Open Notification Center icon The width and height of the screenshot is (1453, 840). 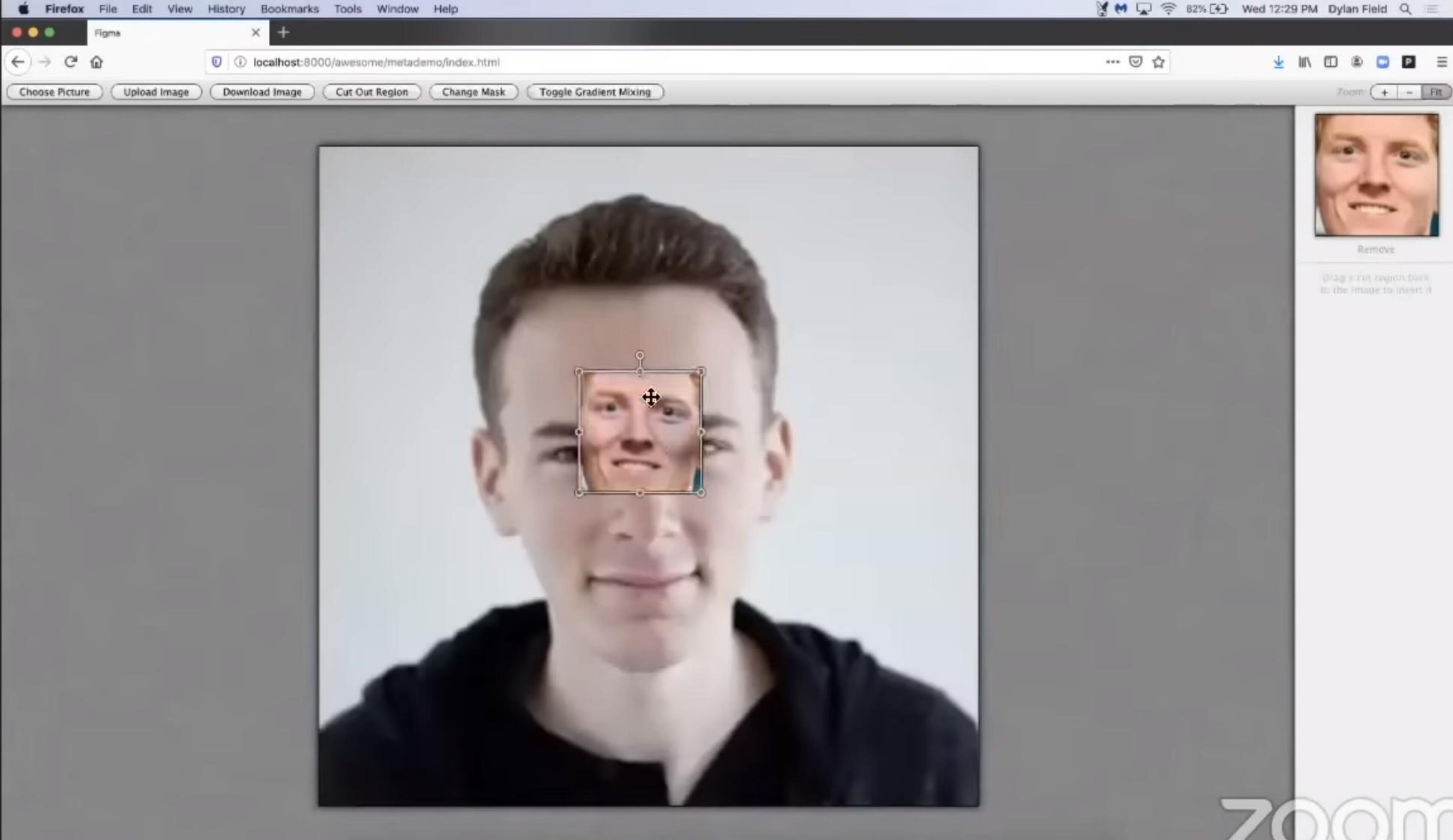(x=1432, y=9)
